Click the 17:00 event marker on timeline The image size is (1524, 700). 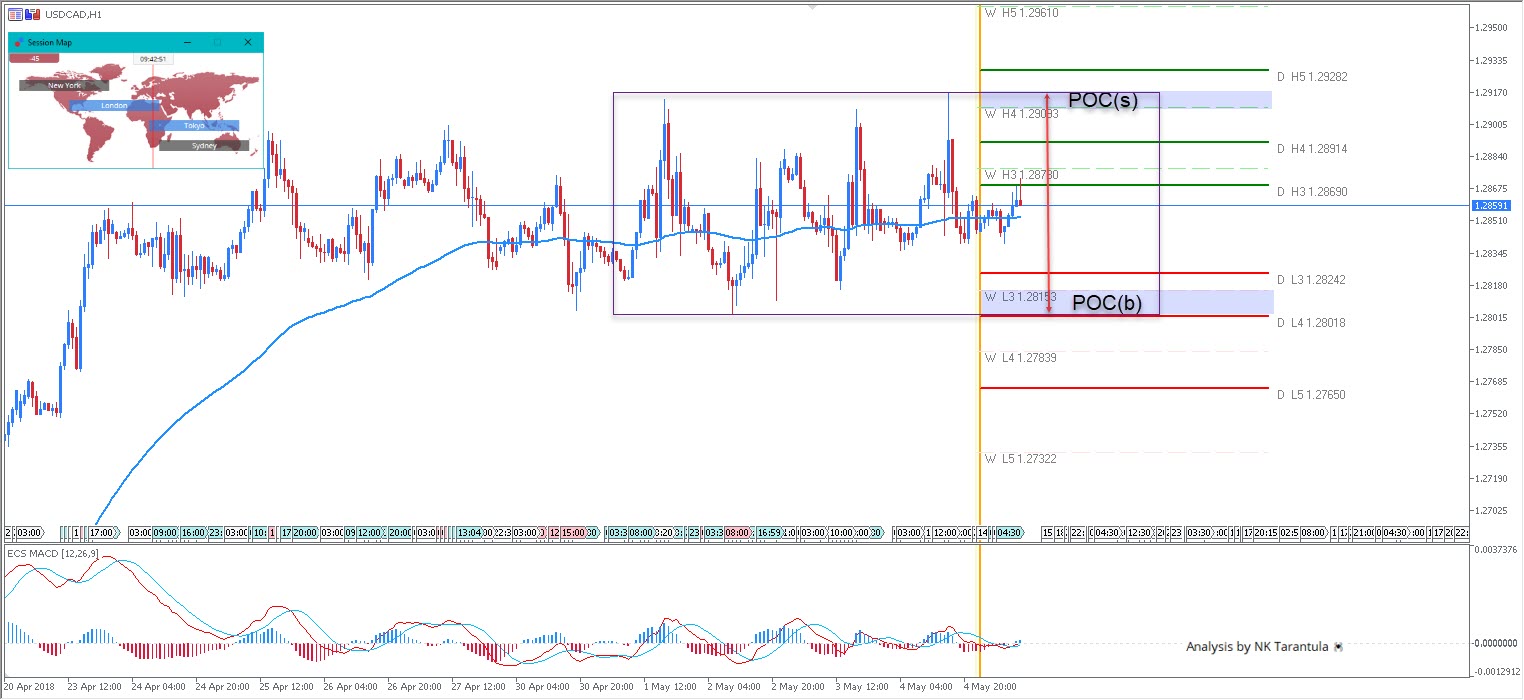(x=101, y=532)
